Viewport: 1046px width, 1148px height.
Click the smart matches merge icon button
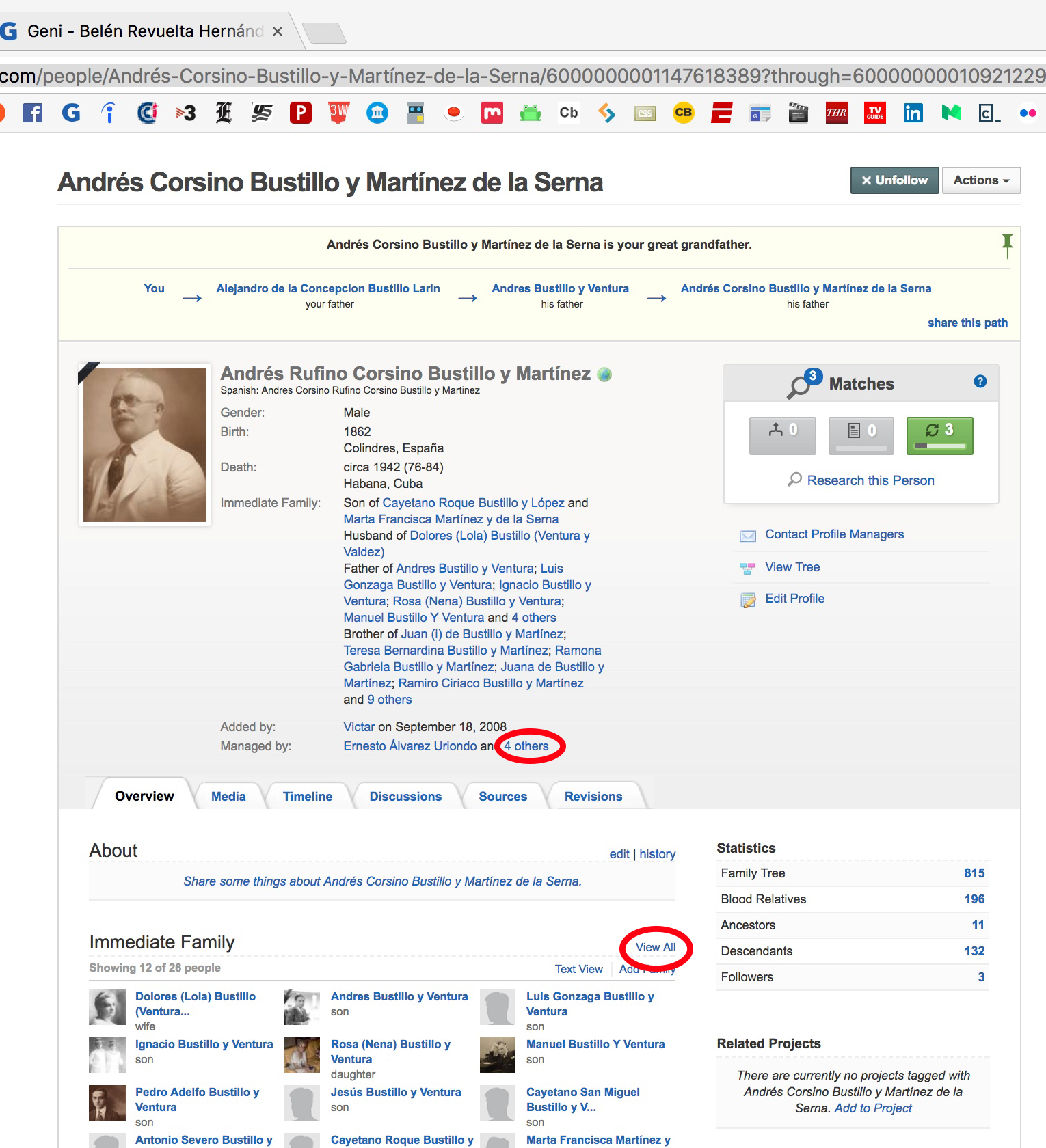[x=783, y=435]
